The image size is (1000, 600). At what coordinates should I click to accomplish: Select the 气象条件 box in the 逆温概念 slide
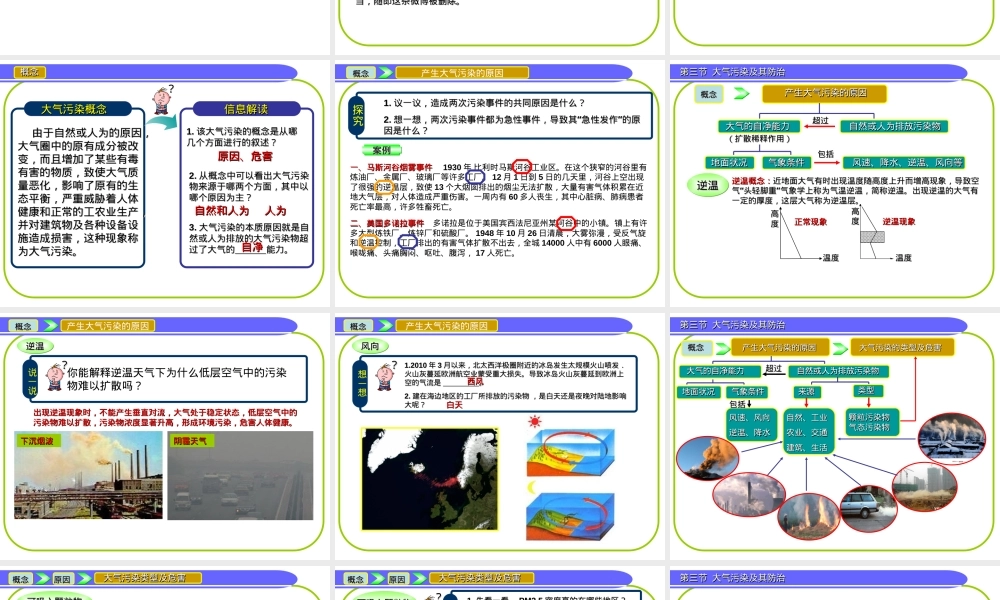tap(786, 163)
